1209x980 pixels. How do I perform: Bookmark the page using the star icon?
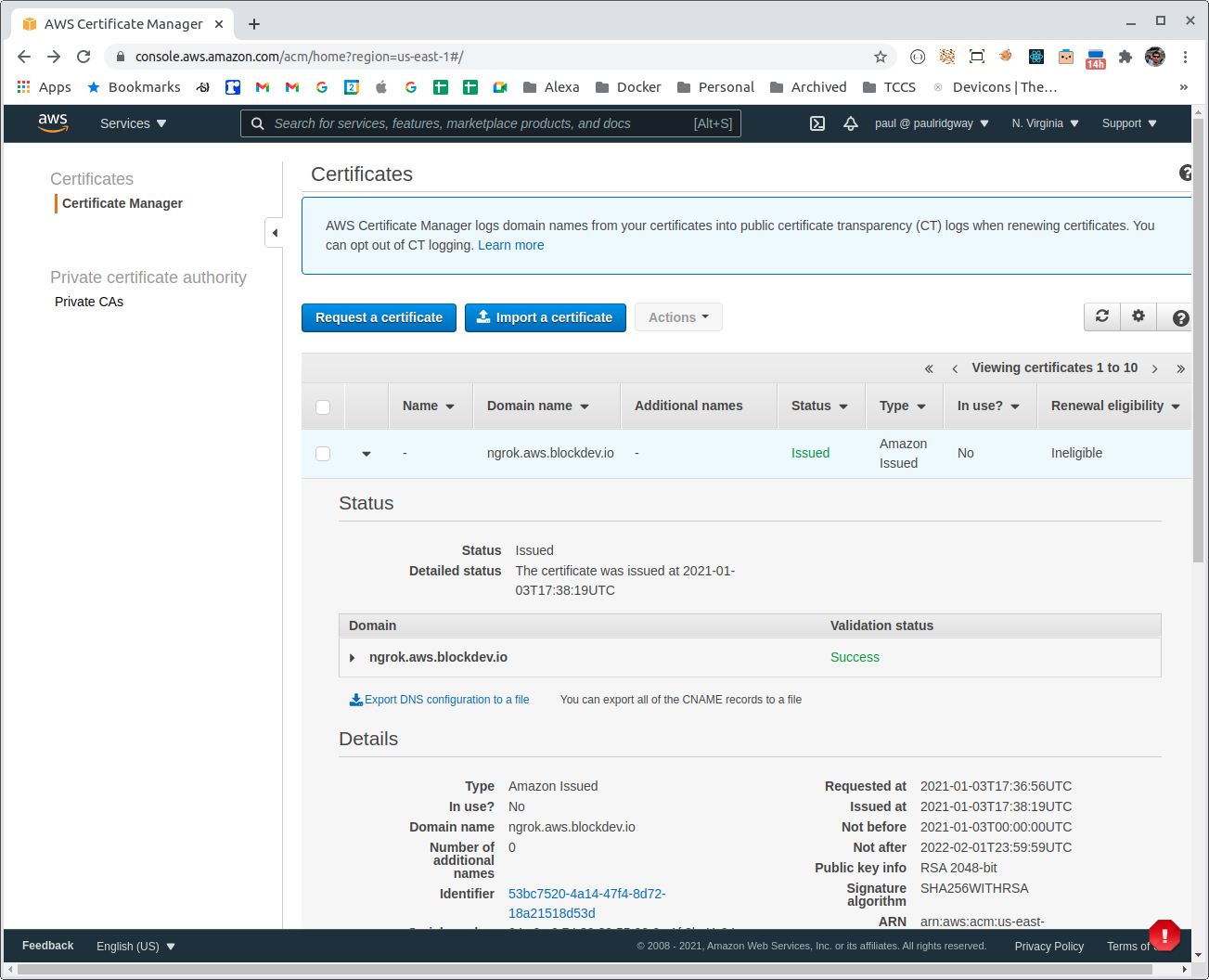[x=880, y=57]
